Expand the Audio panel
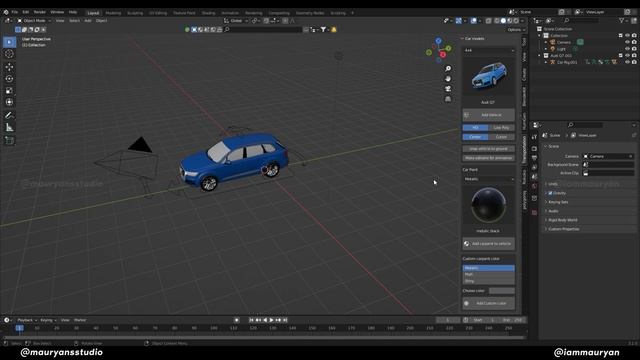Viewport: 640px width, 360px height. point(553,211)
